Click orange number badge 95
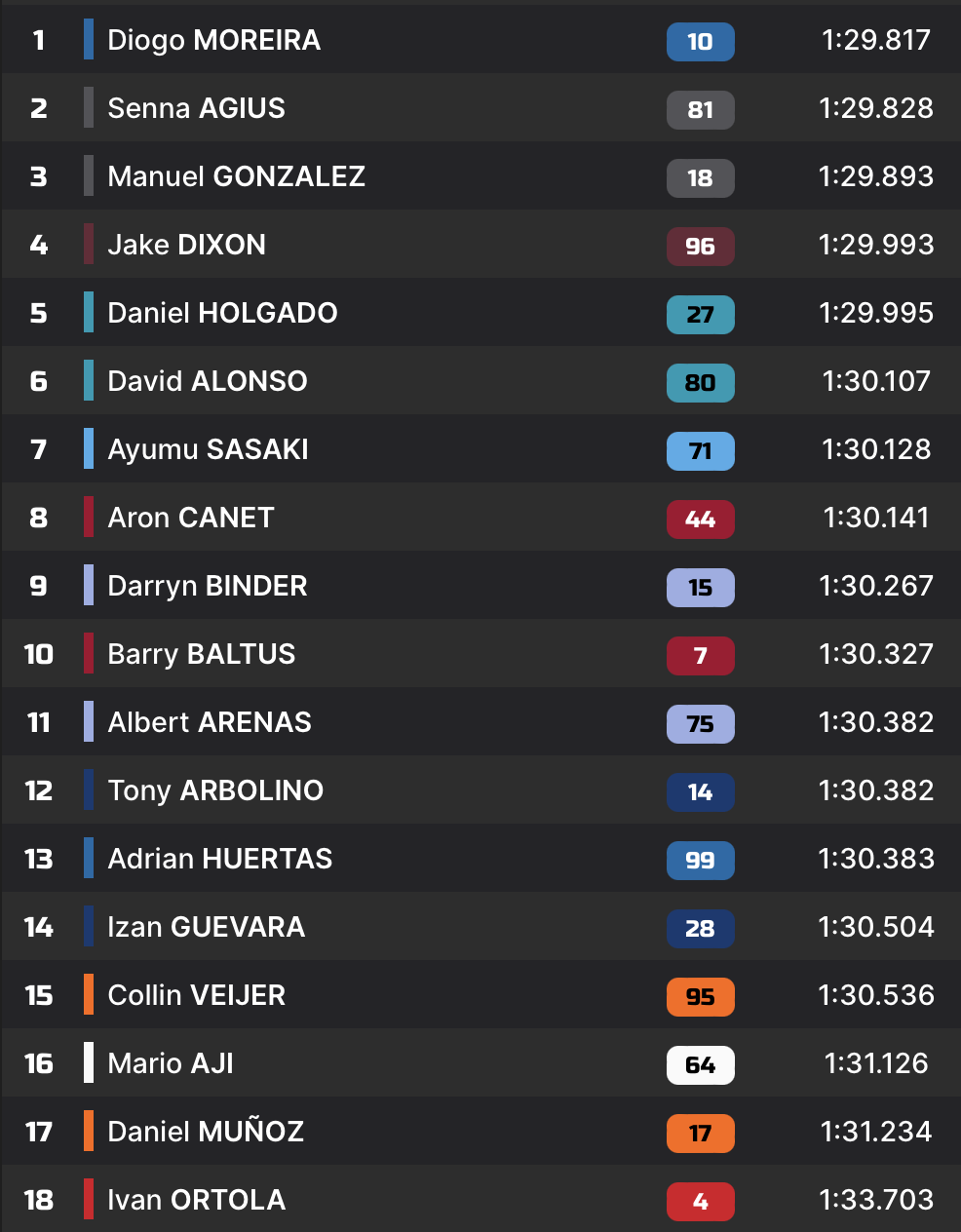 pyautogui.click(x=700, y=997)
